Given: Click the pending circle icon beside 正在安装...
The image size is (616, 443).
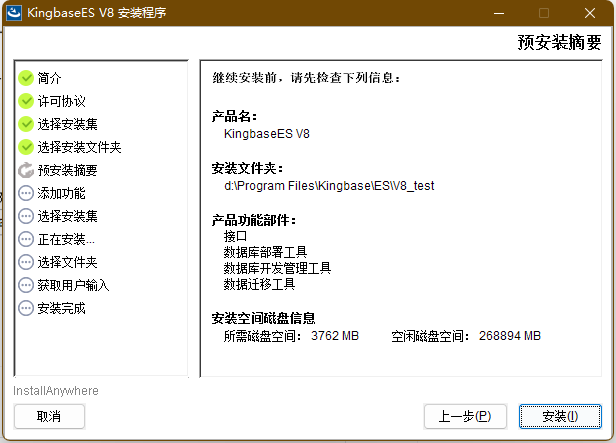Looking at the screenshot, I should (x=26, y=239).
